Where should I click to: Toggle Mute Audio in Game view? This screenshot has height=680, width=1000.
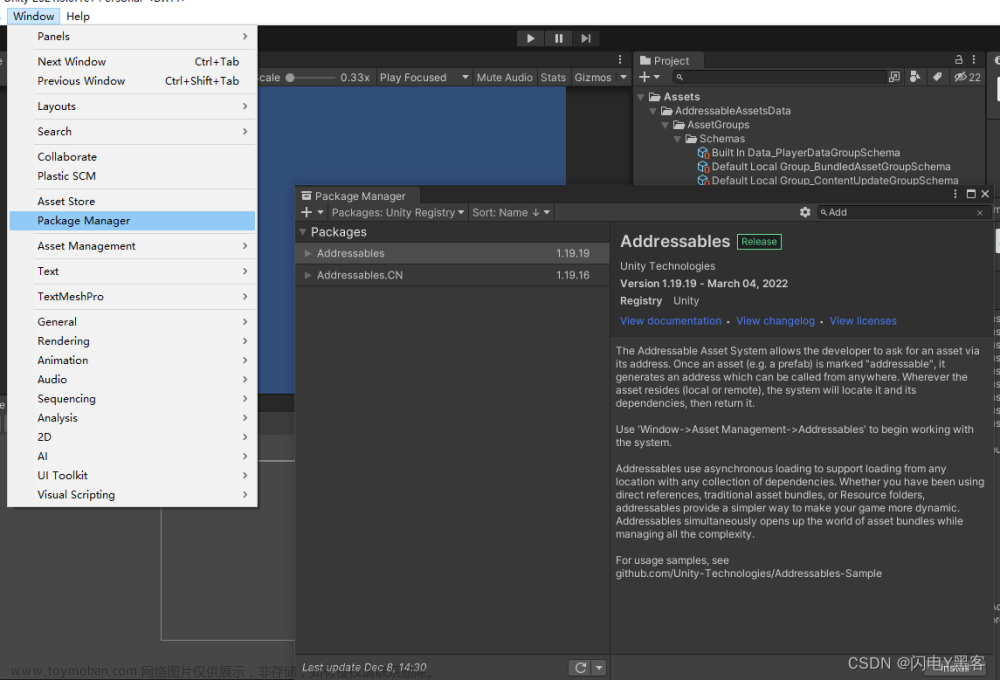coord(504,77)
